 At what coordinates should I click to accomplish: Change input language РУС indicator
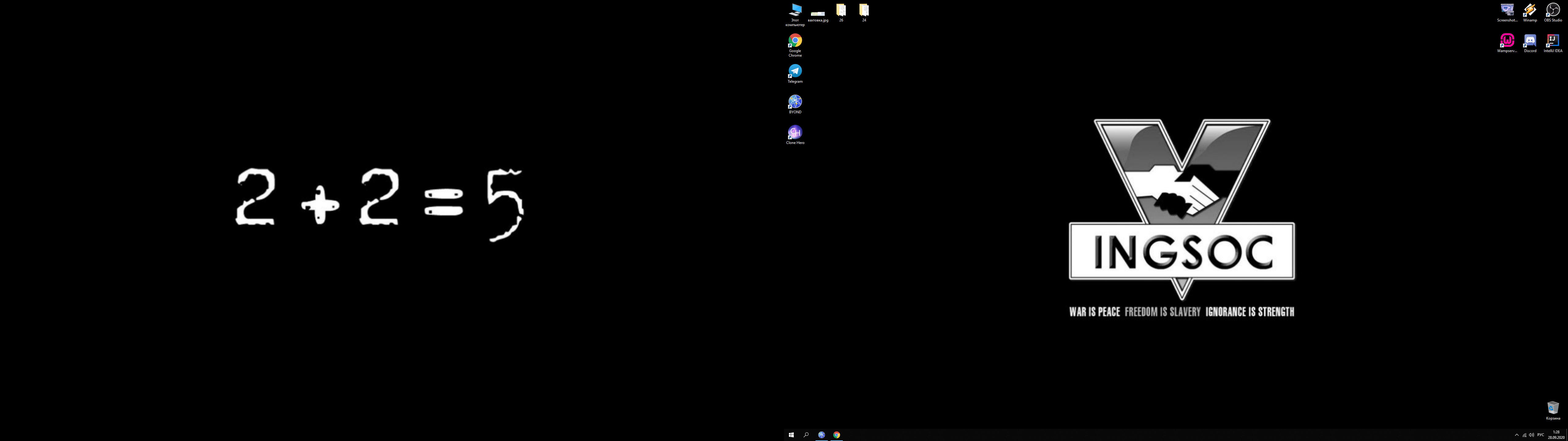1541,435
